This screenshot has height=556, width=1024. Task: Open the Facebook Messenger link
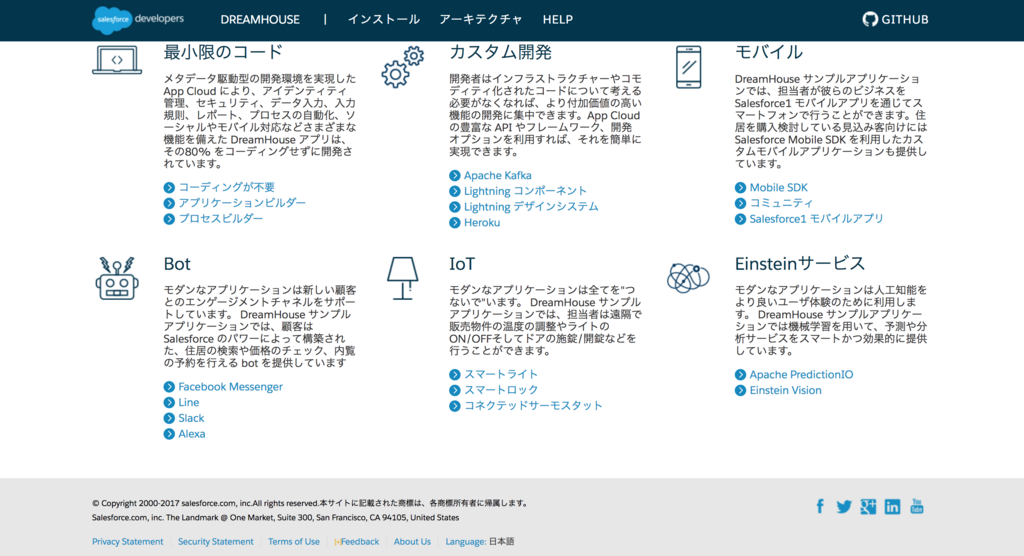[x=231, y=387]
